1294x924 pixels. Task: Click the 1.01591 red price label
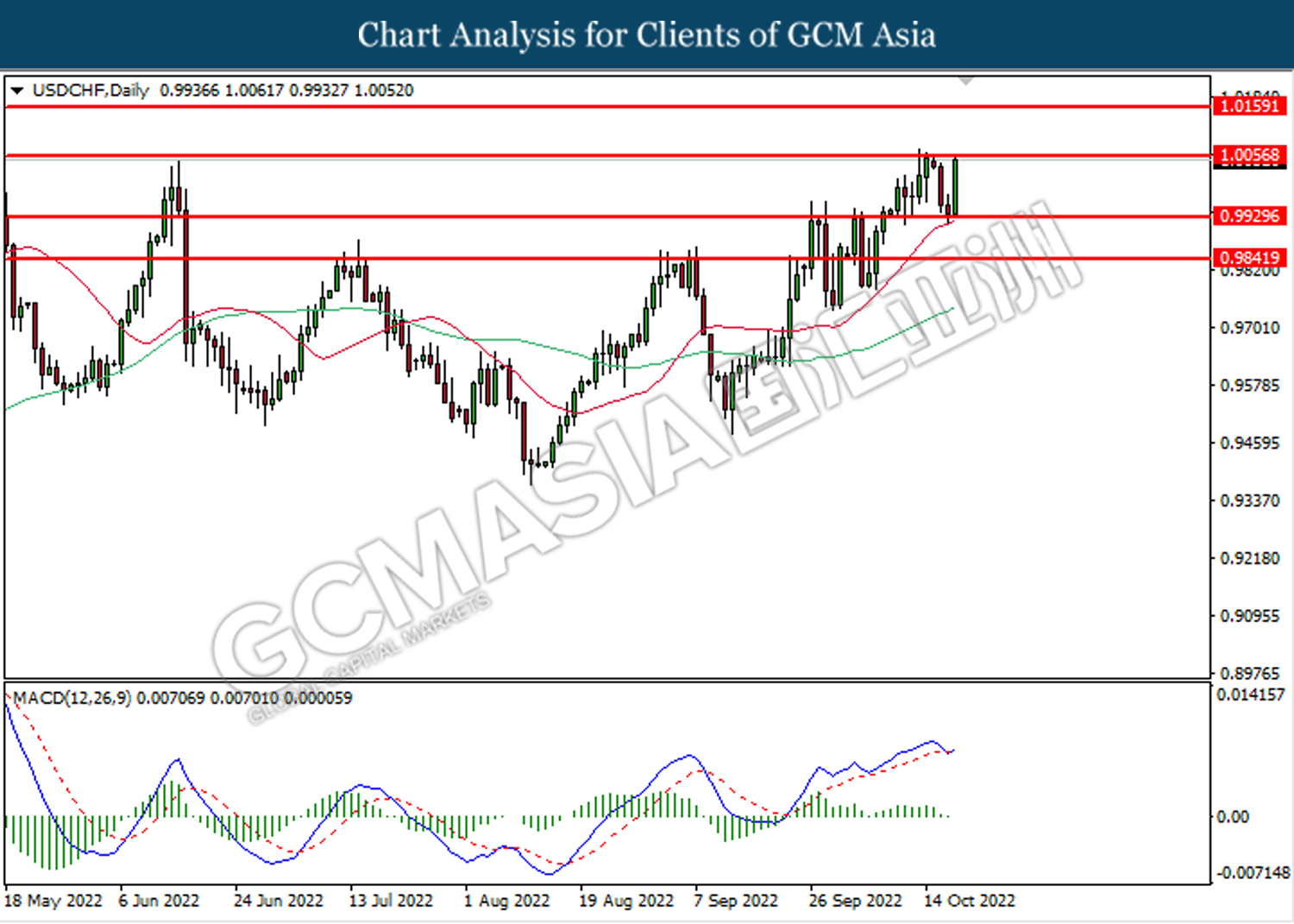1249,106
